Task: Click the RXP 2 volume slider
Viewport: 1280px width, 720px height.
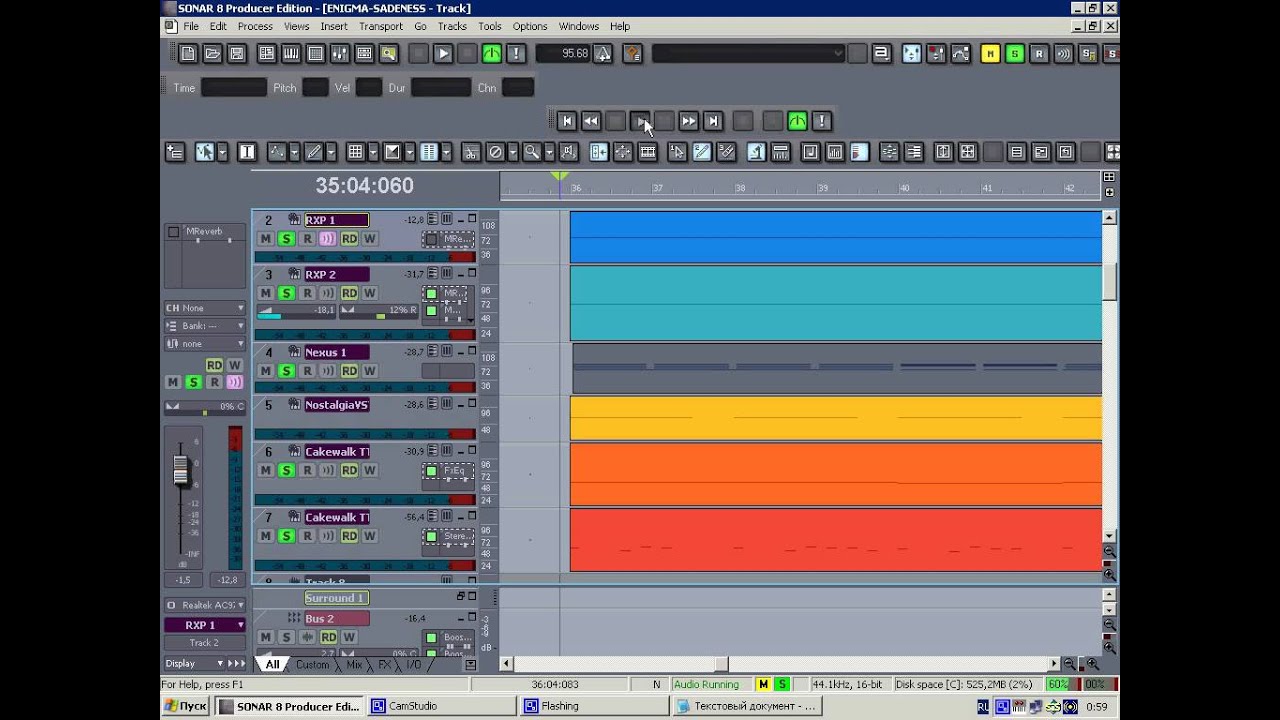Action: point(297,311)
